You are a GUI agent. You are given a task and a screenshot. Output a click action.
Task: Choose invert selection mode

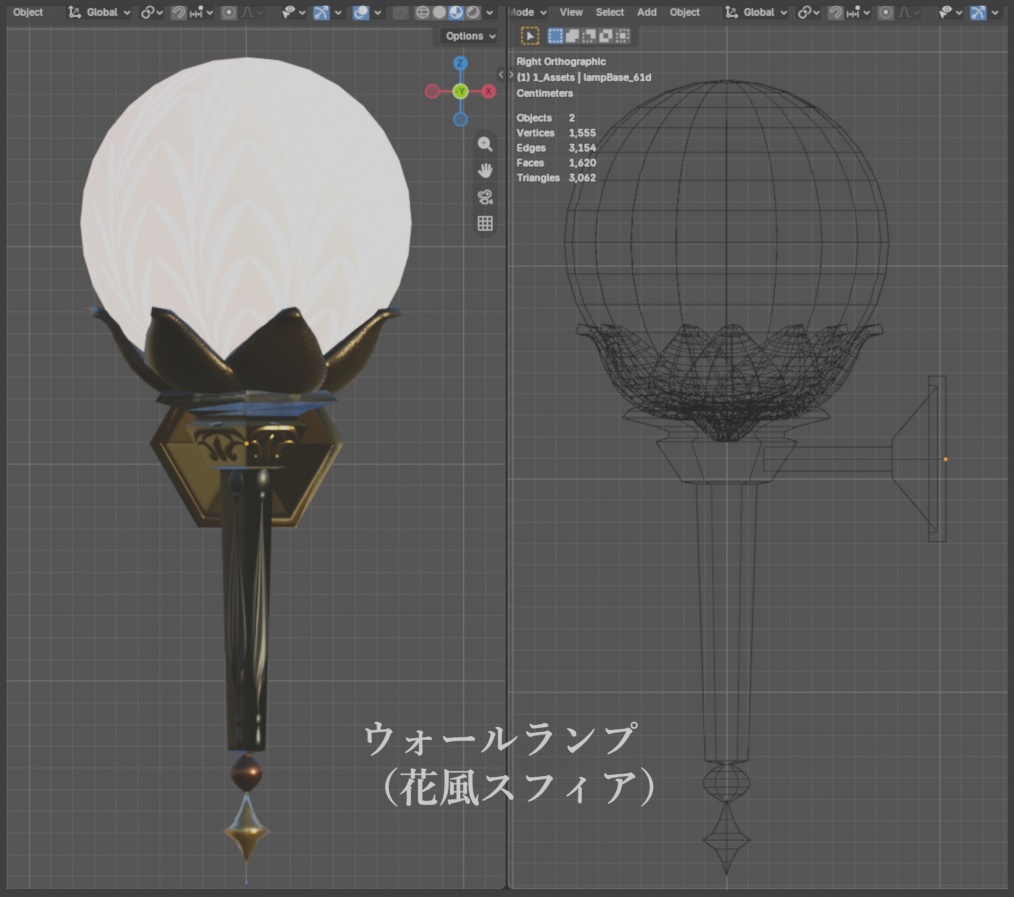click(606, 36)
